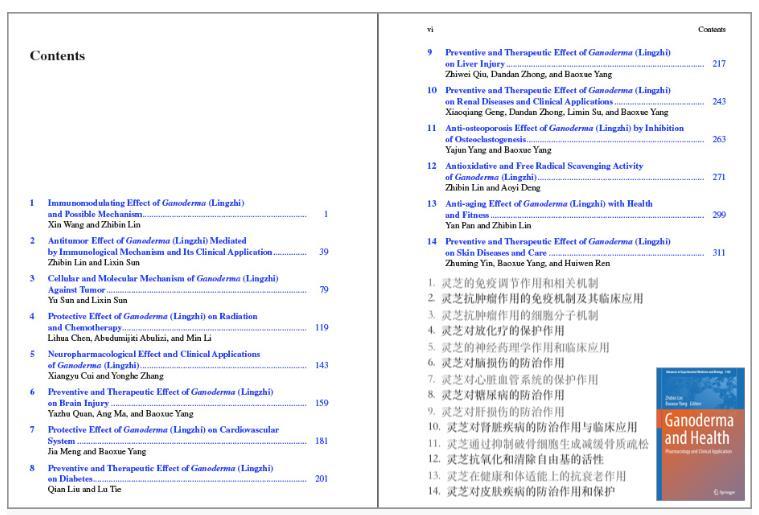Click page number 271
759x515 pixels.
click(x=719, y=177)
